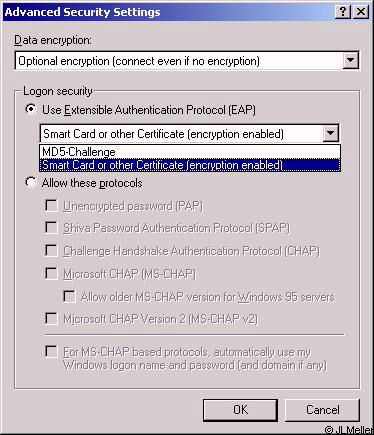Click the Advanced Security Settings title bar
The width and height of the screenshot is (374, 435).
[168, 12]
